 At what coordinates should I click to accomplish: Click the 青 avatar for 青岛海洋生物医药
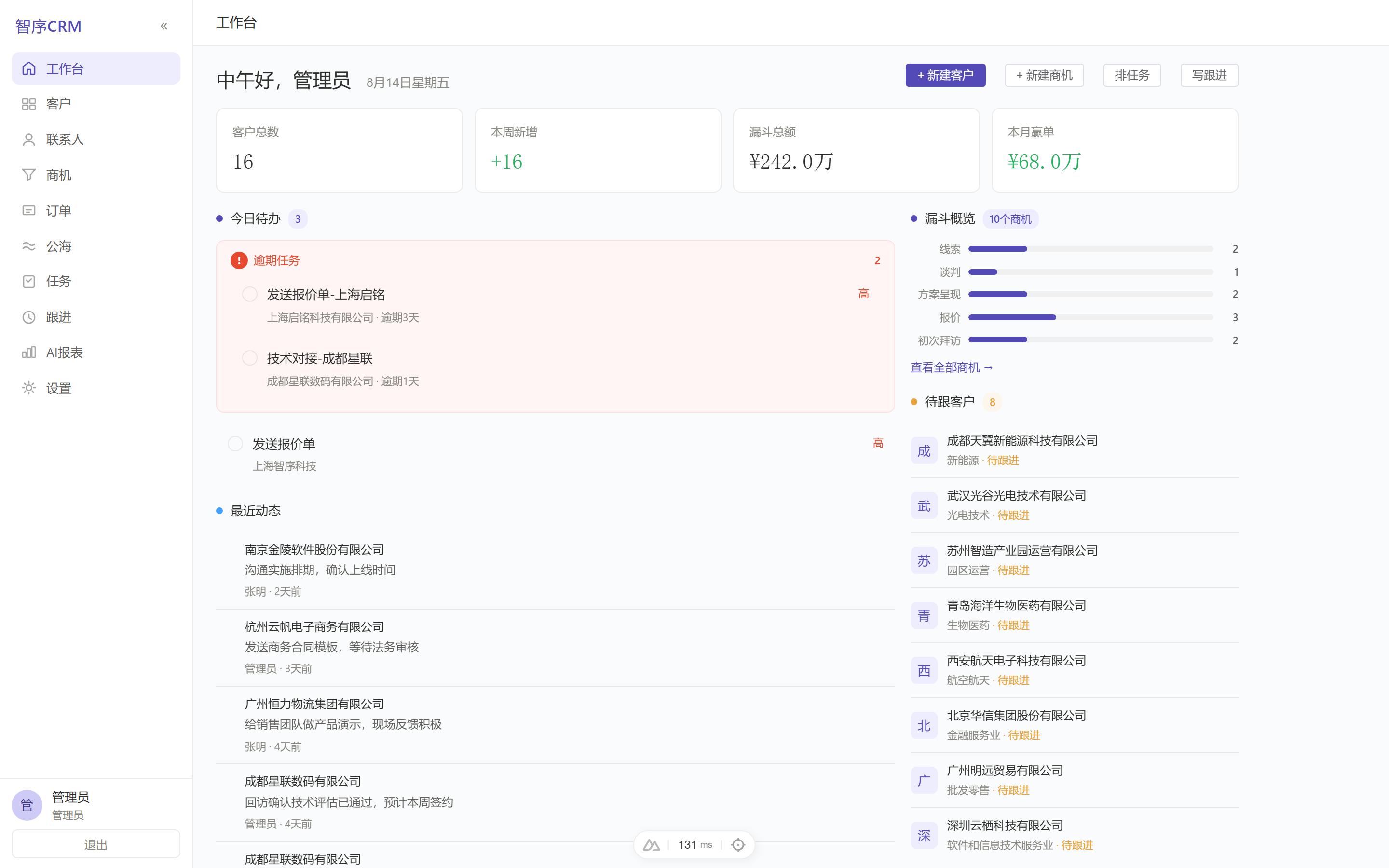(x=924, y=615)
